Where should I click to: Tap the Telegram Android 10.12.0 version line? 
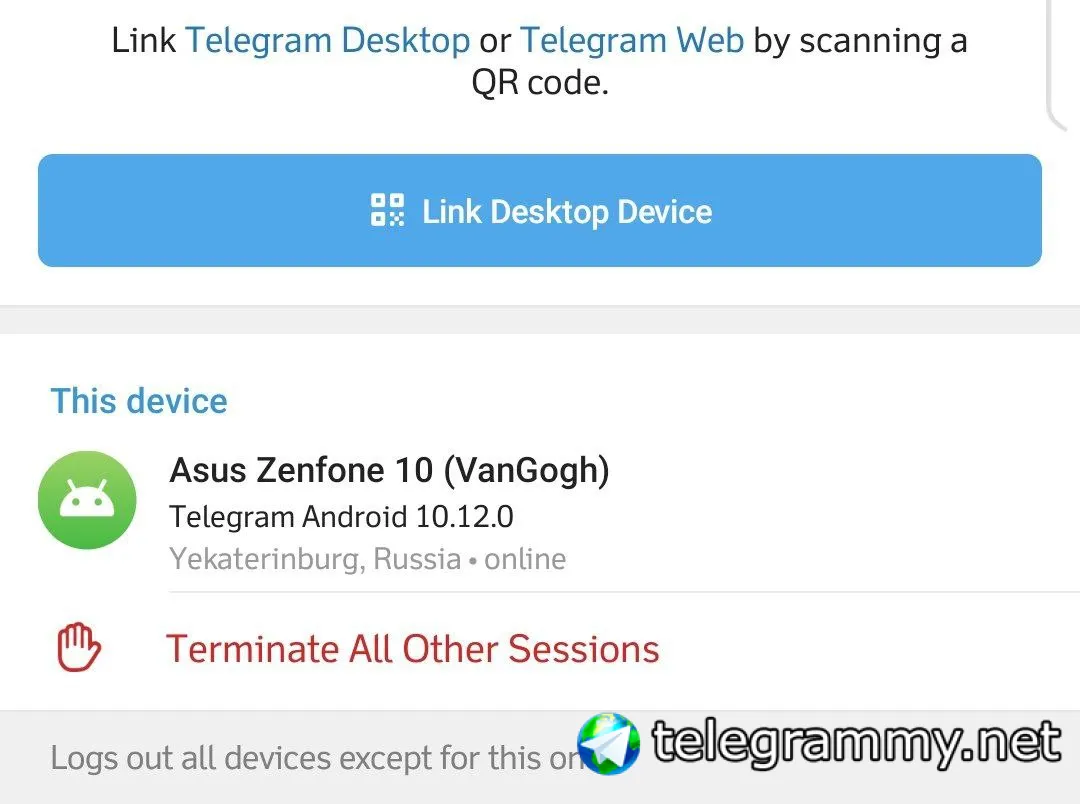tap(341, 517)
